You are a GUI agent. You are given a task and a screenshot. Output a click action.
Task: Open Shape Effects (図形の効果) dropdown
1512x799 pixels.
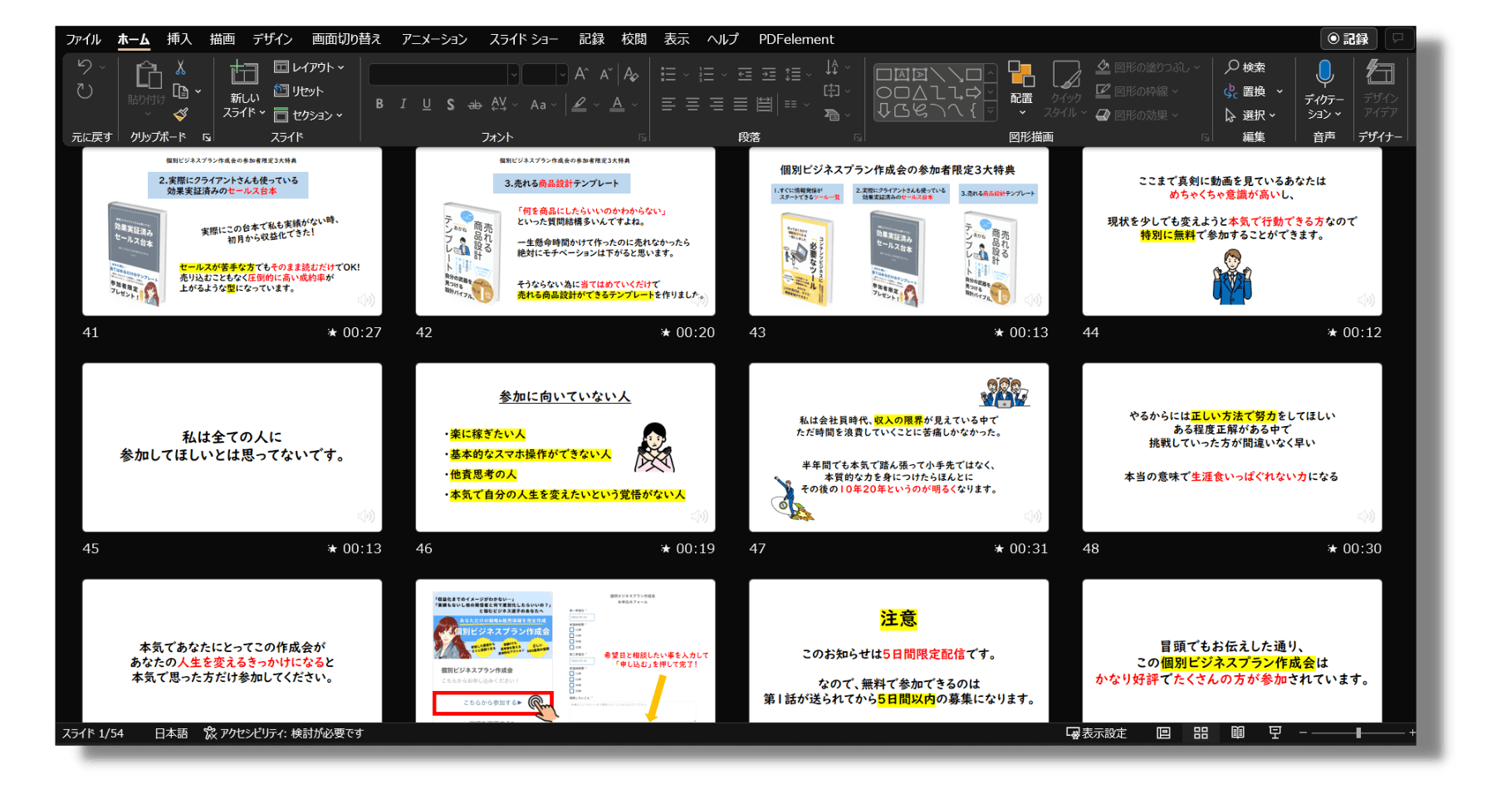1138,115
